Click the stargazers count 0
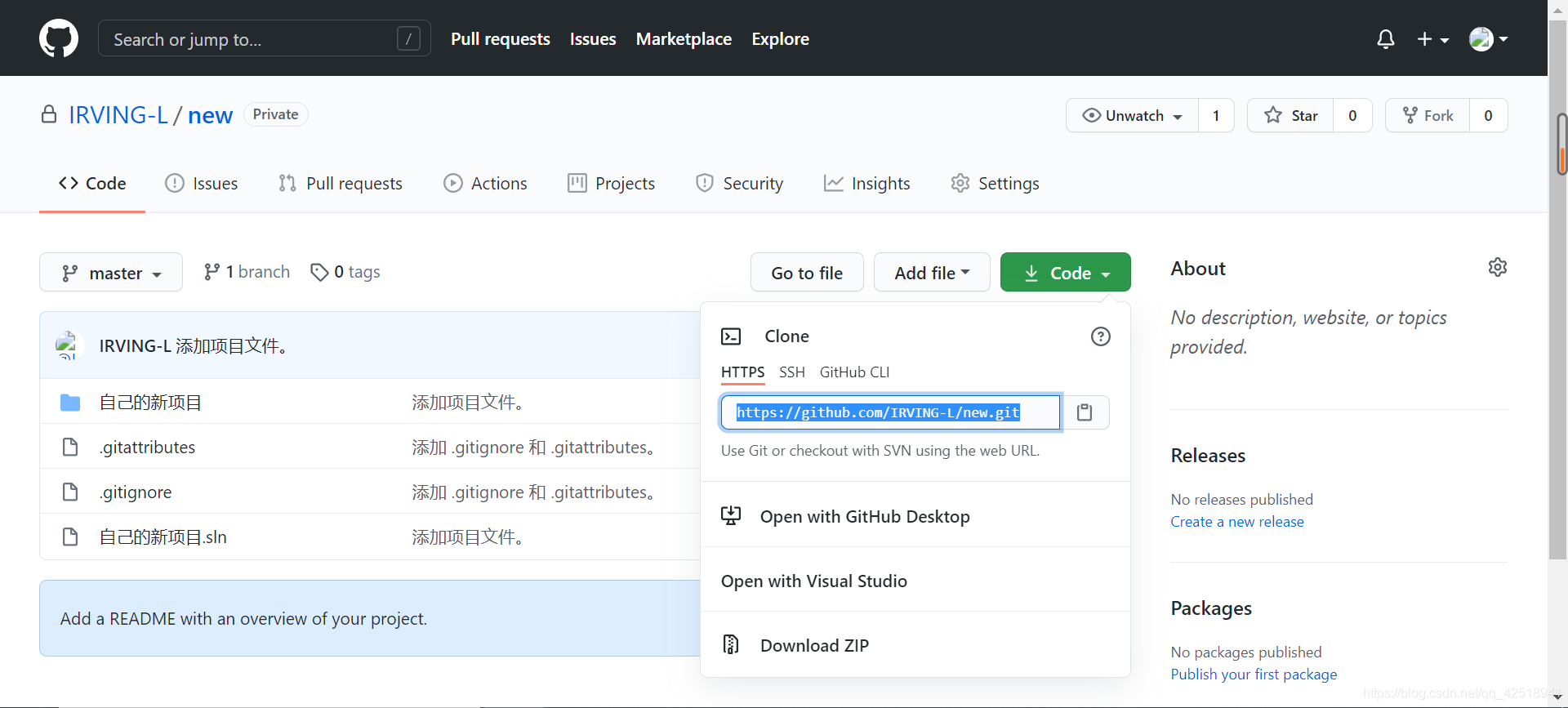Viewport: 1568px width, 708px height. 1352,115
